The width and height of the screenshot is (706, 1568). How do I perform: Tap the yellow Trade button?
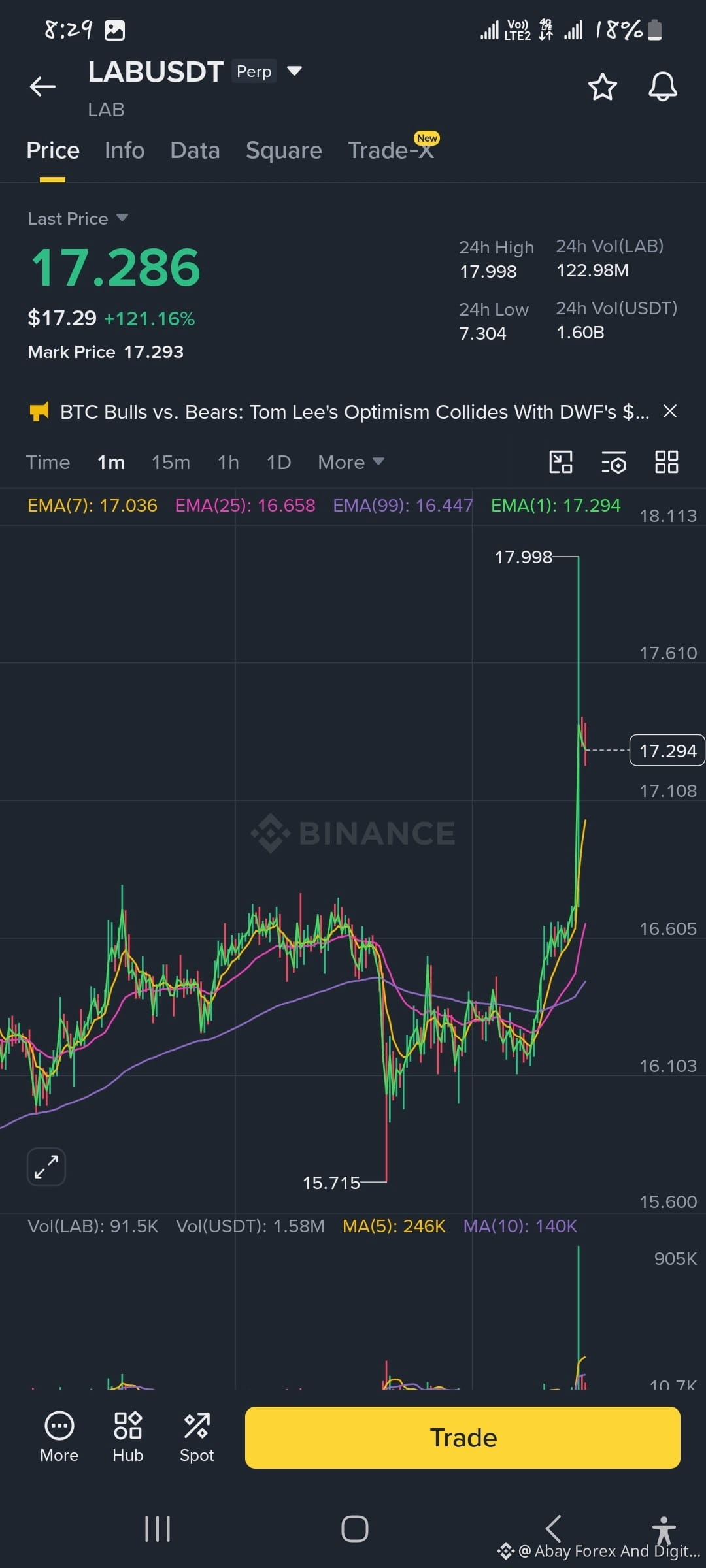(463, 1437)
